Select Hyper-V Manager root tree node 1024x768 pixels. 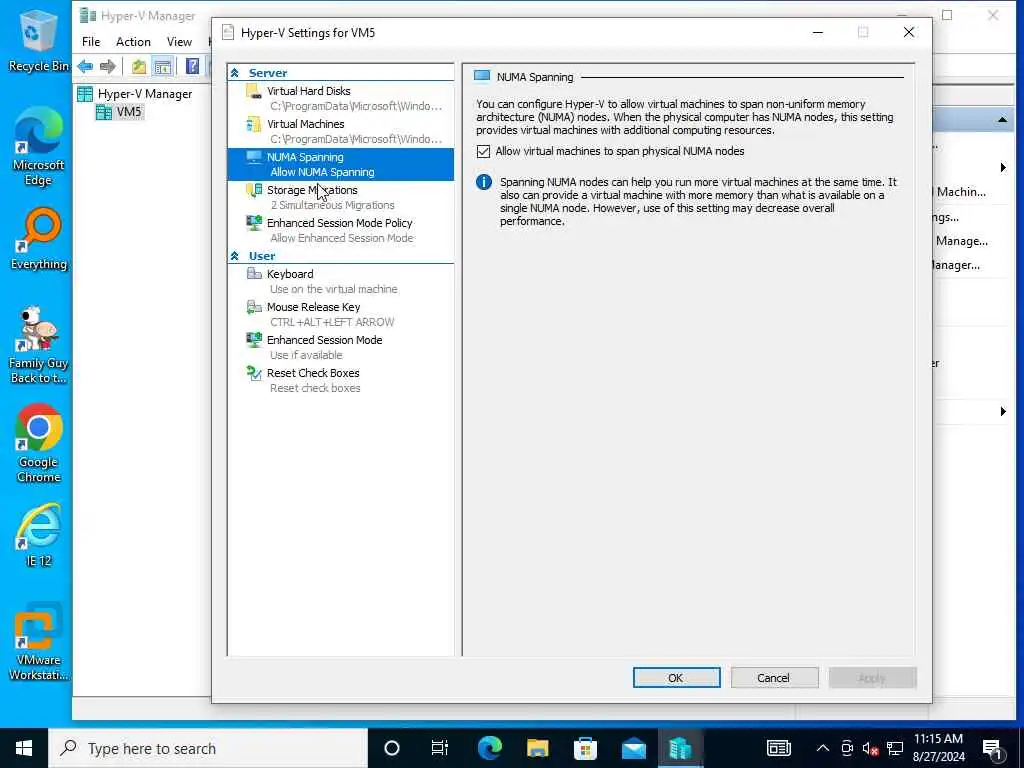click(135, 94)
